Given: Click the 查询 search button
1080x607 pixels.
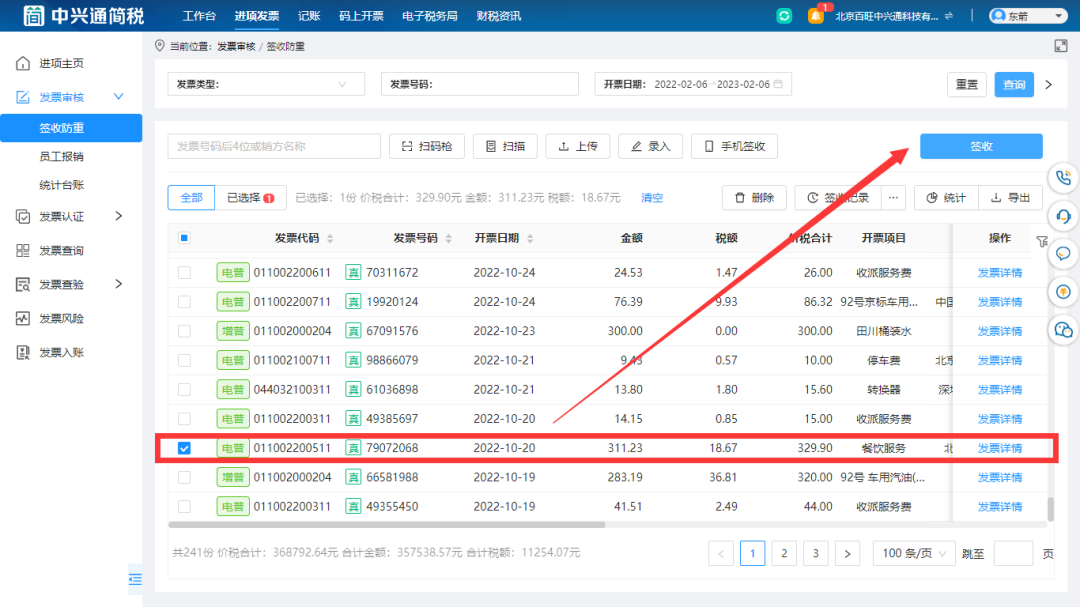Looking at the screenshot, I should click(x=1014, y=85).
